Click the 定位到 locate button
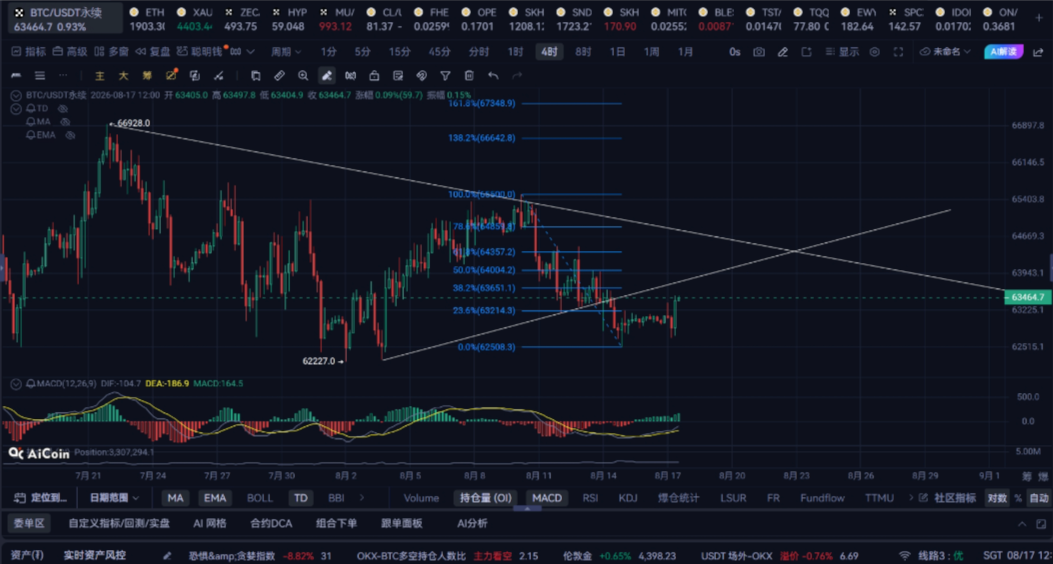The width and height of the screenshot is (1053, 564). pos(42,498)
